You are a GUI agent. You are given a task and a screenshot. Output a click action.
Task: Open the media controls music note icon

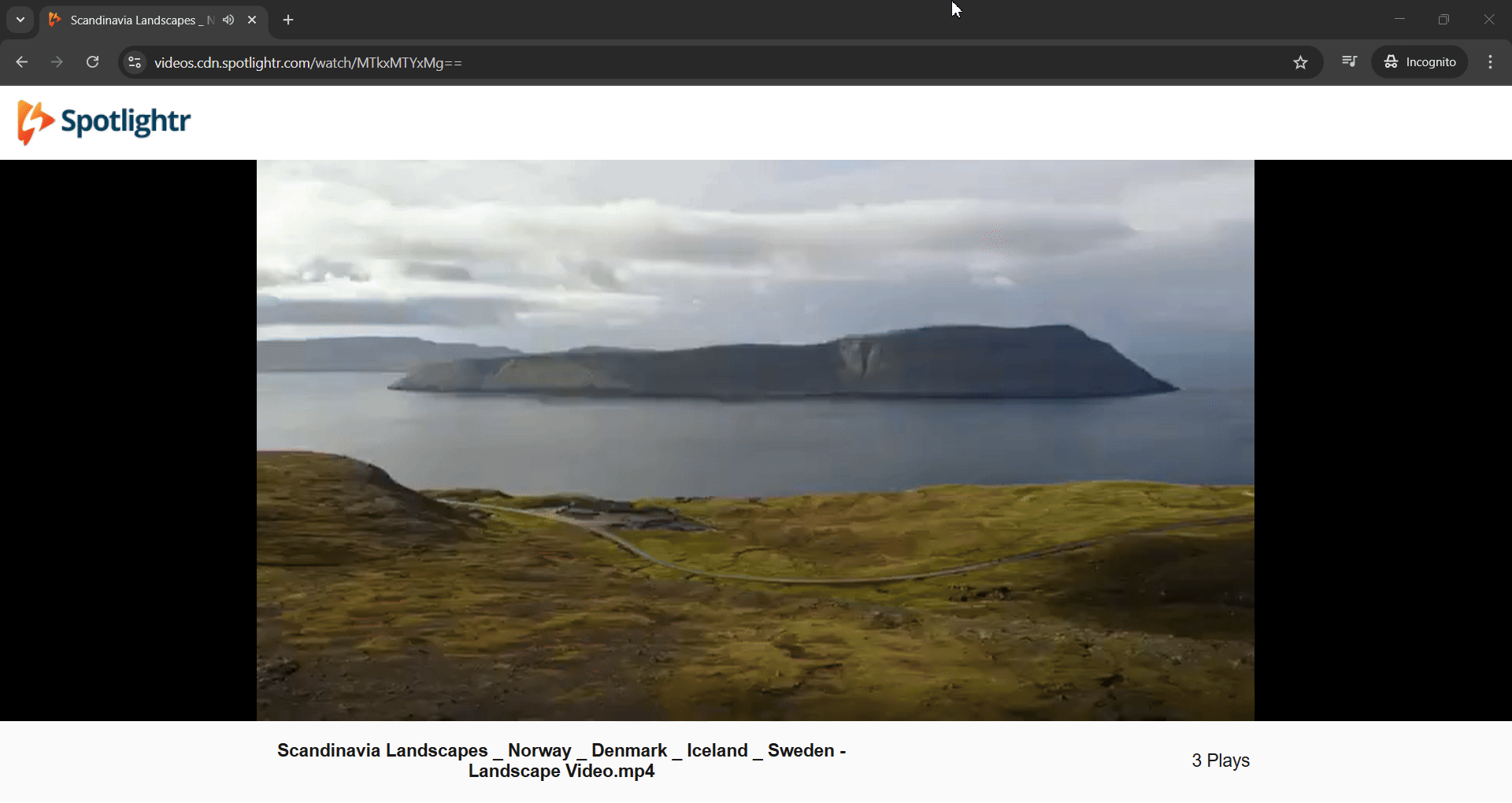pos(1349,62)
